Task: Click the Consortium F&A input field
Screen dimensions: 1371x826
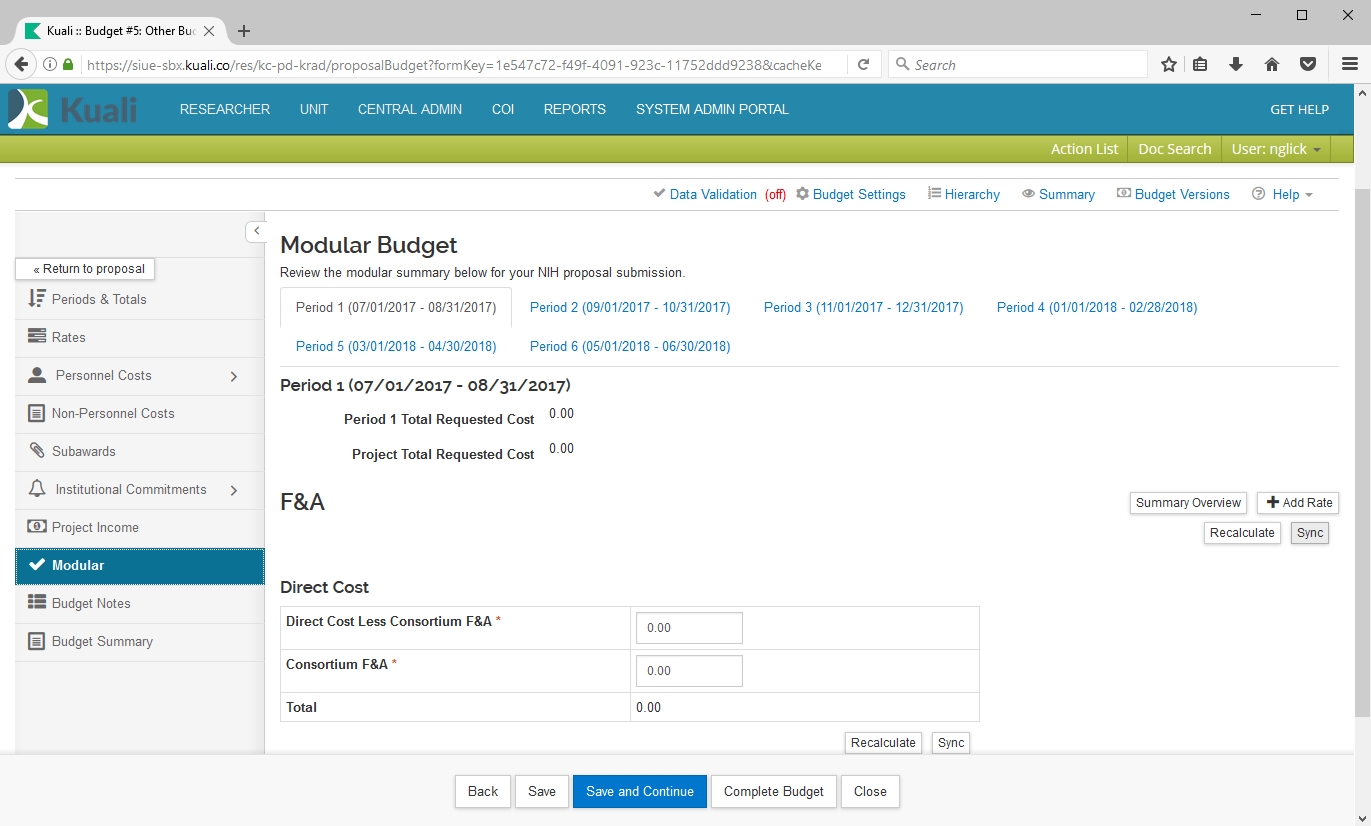Action: pos(689,671)
